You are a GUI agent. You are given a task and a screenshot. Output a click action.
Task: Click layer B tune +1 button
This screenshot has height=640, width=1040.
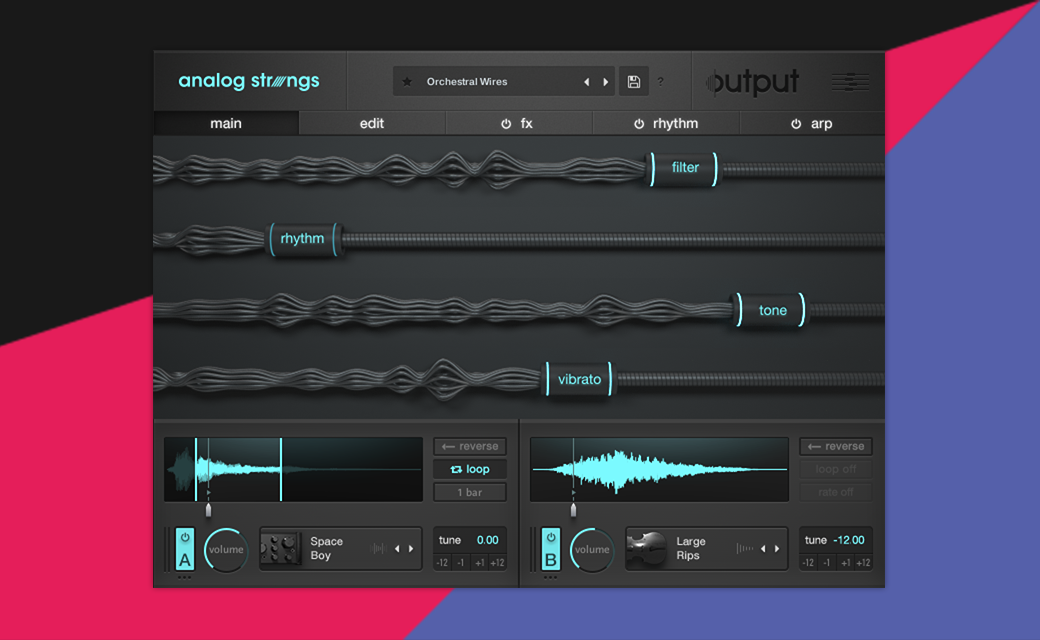845,562
